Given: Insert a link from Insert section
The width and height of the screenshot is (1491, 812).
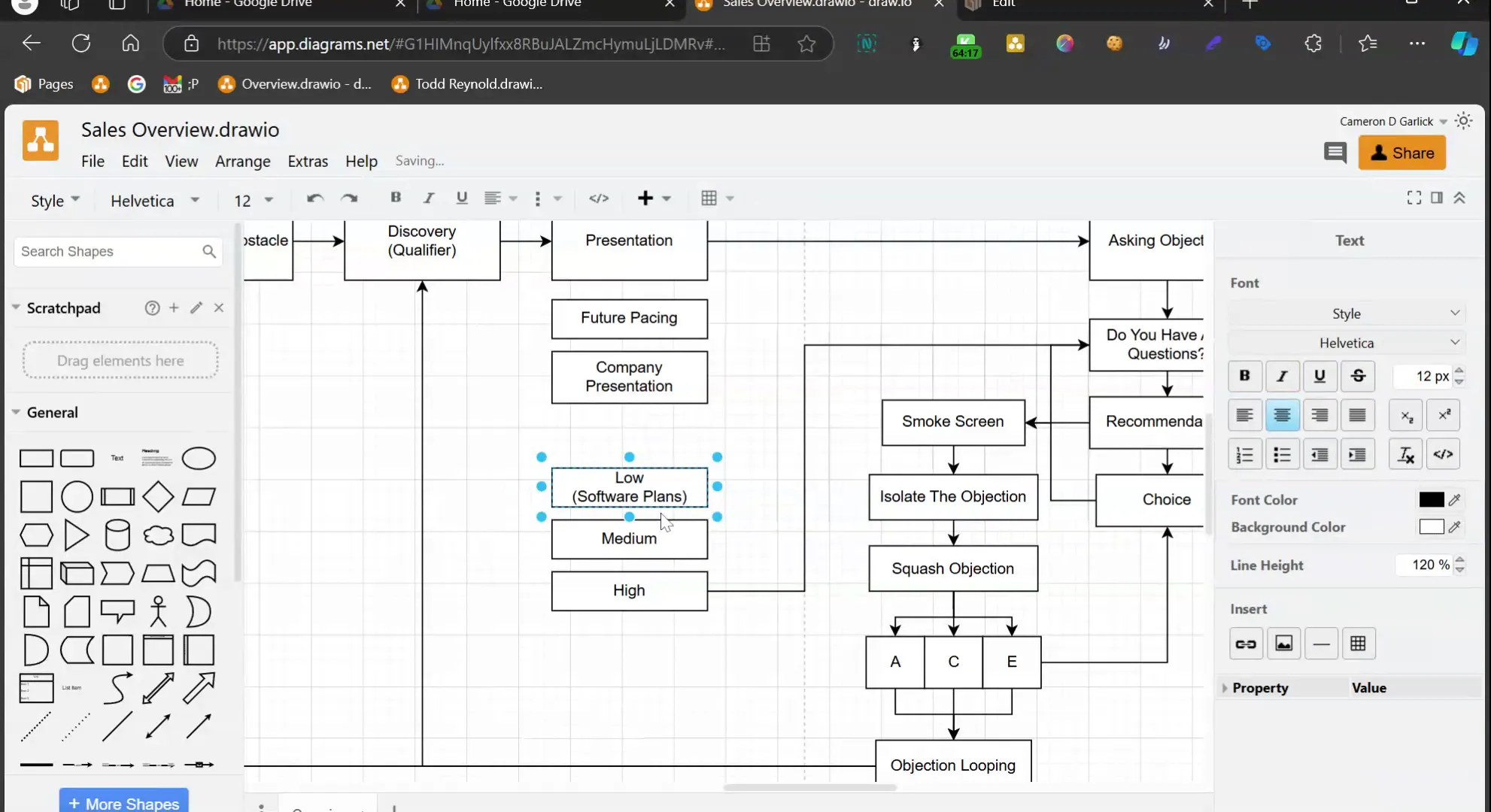Looking at the screenshot, I should pos(1246,644).
